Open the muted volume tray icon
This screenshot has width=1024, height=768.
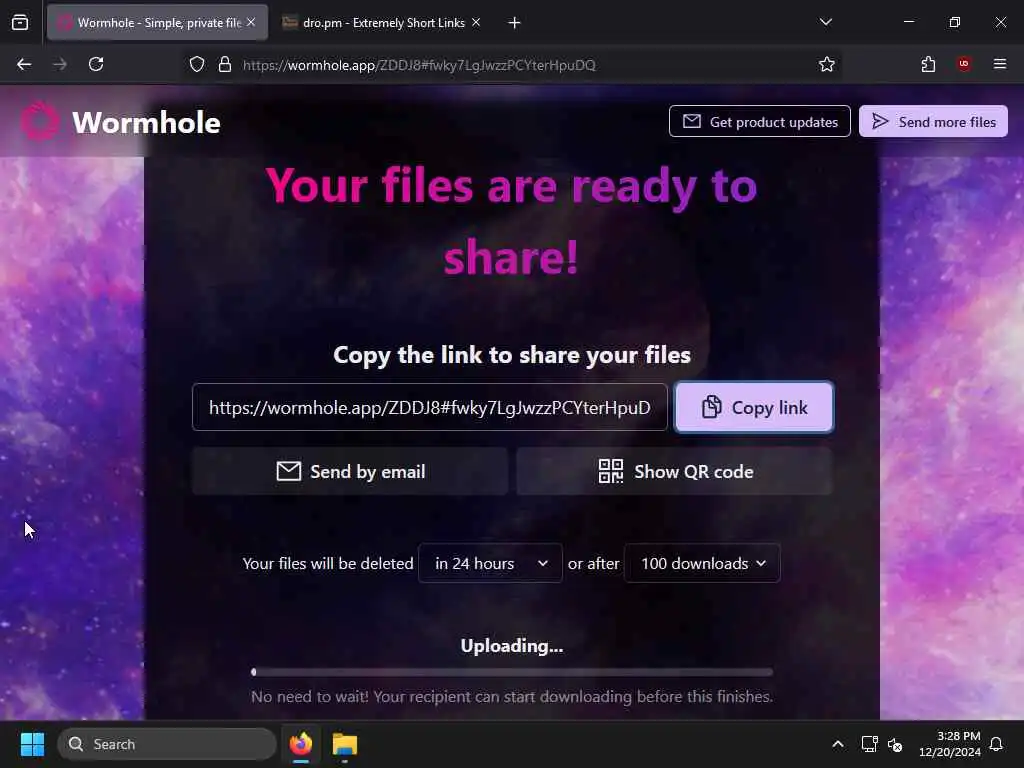pyautogui.click(x=895, y=744)
